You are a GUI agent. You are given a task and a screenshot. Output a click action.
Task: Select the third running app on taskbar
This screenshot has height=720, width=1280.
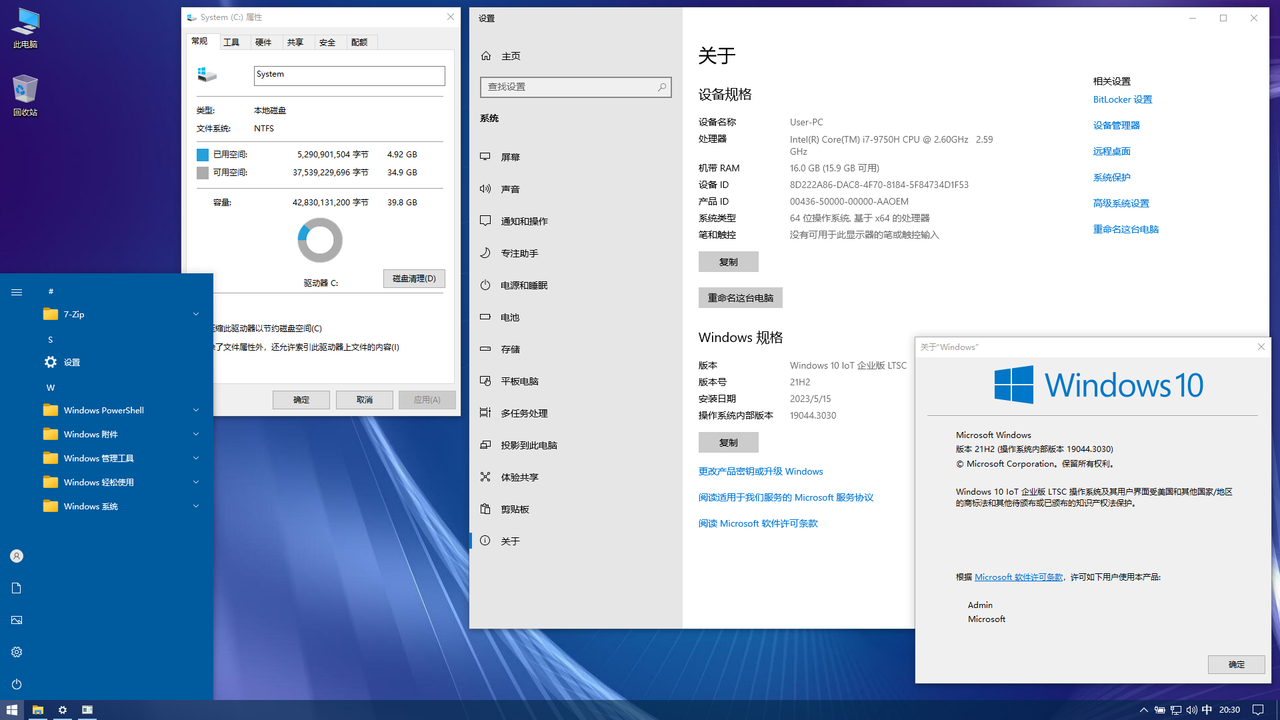coord(87,710)
